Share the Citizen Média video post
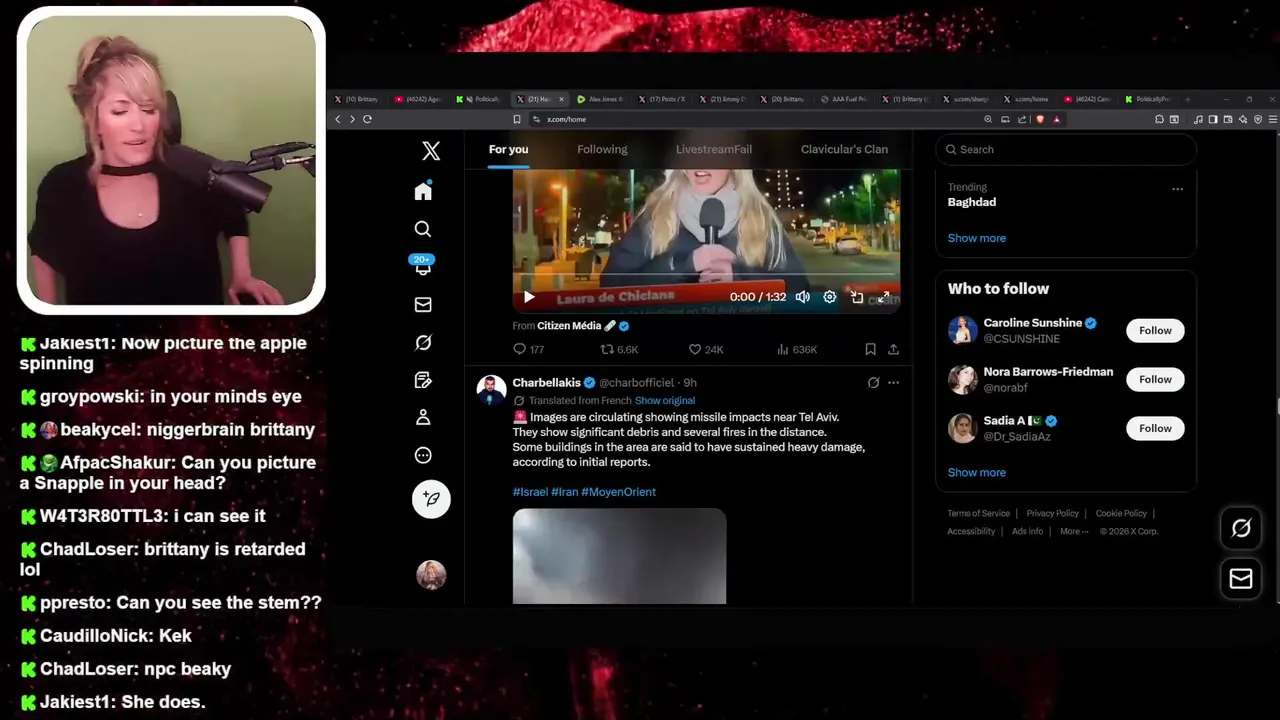 (893, 349)
